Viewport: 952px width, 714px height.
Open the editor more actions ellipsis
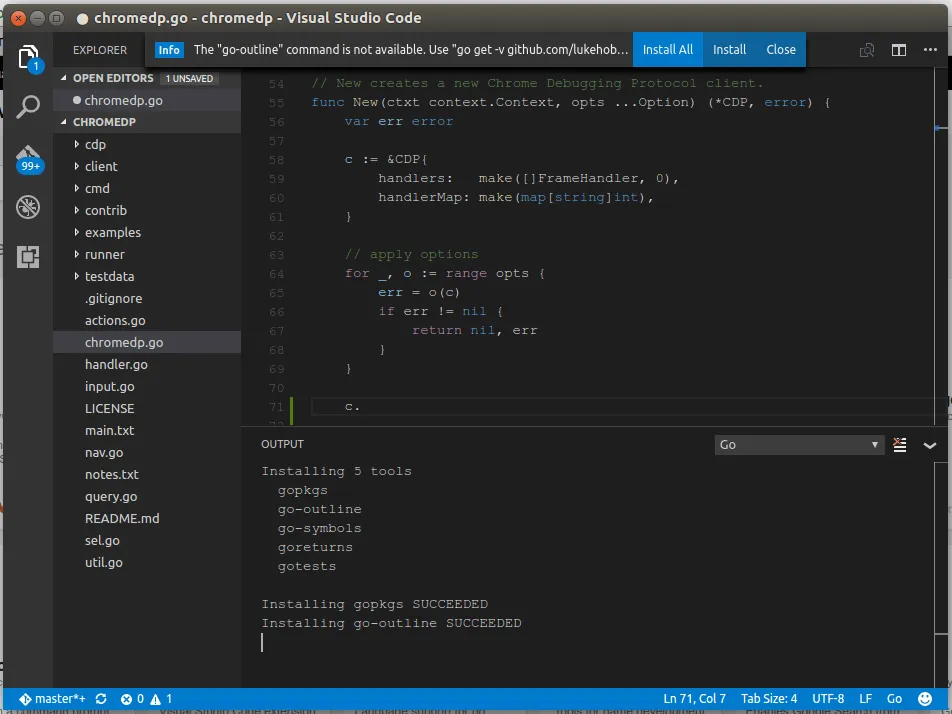931,50
